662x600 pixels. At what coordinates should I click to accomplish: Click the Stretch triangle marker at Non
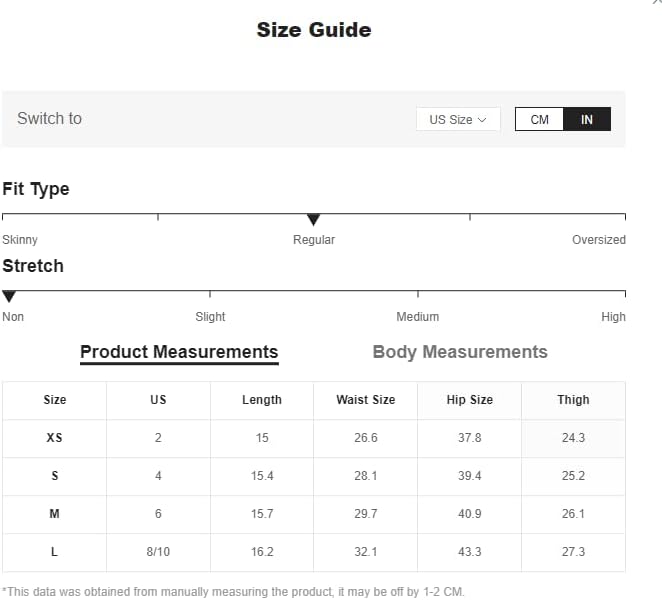pyautogui.click(x=9, y=296)
